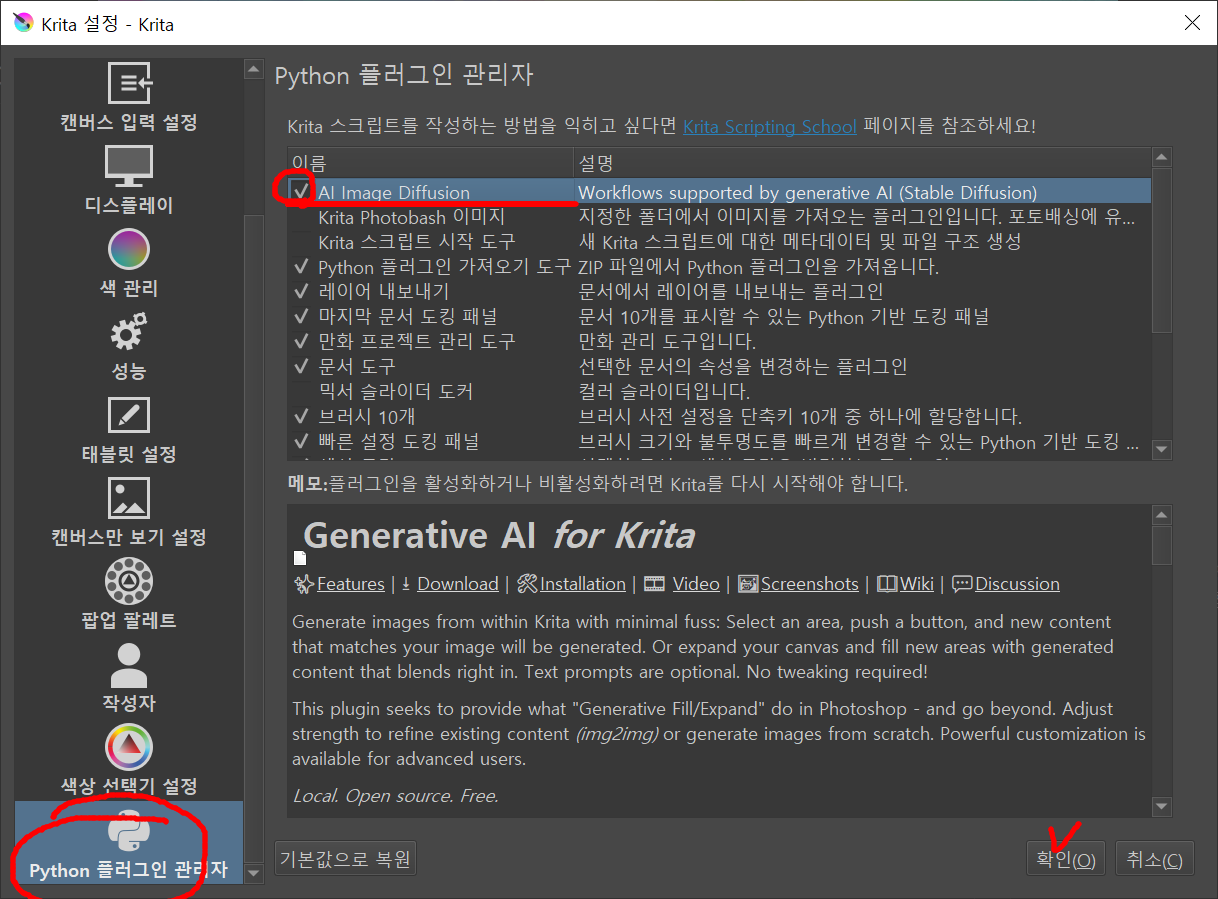Click the 설명 column header
The height and width of the screenshot is (899, 1218).
pos(862,162)
